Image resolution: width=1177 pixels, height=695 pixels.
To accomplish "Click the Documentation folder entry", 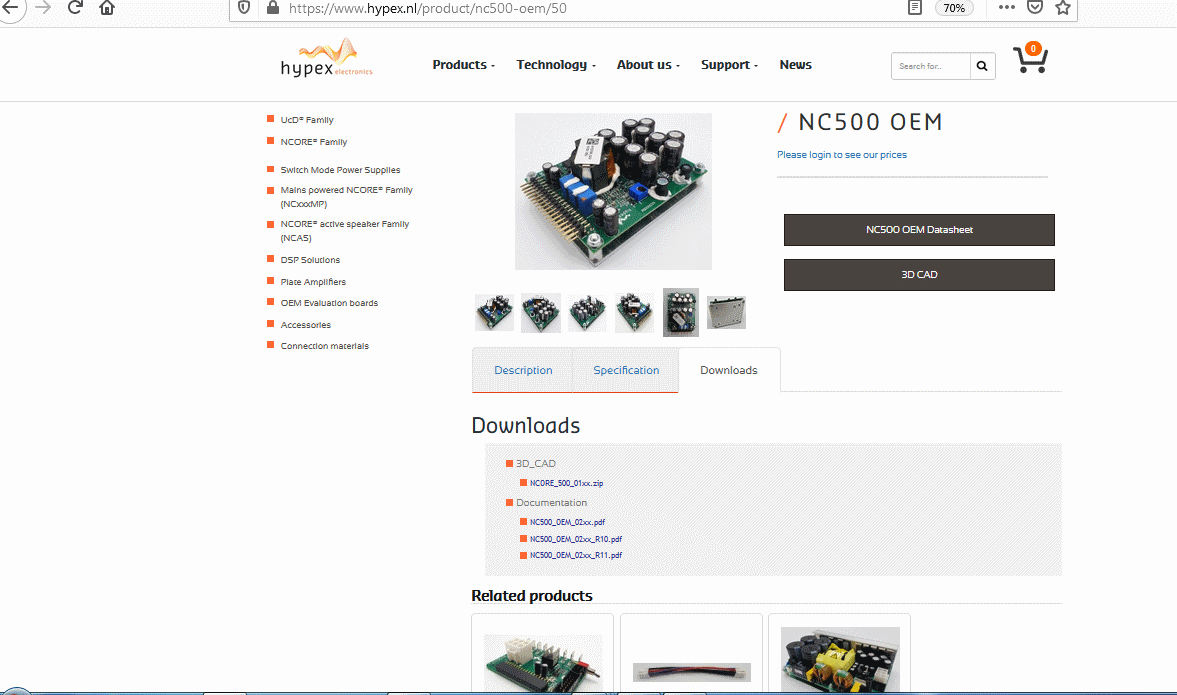I will pos(551,503).
